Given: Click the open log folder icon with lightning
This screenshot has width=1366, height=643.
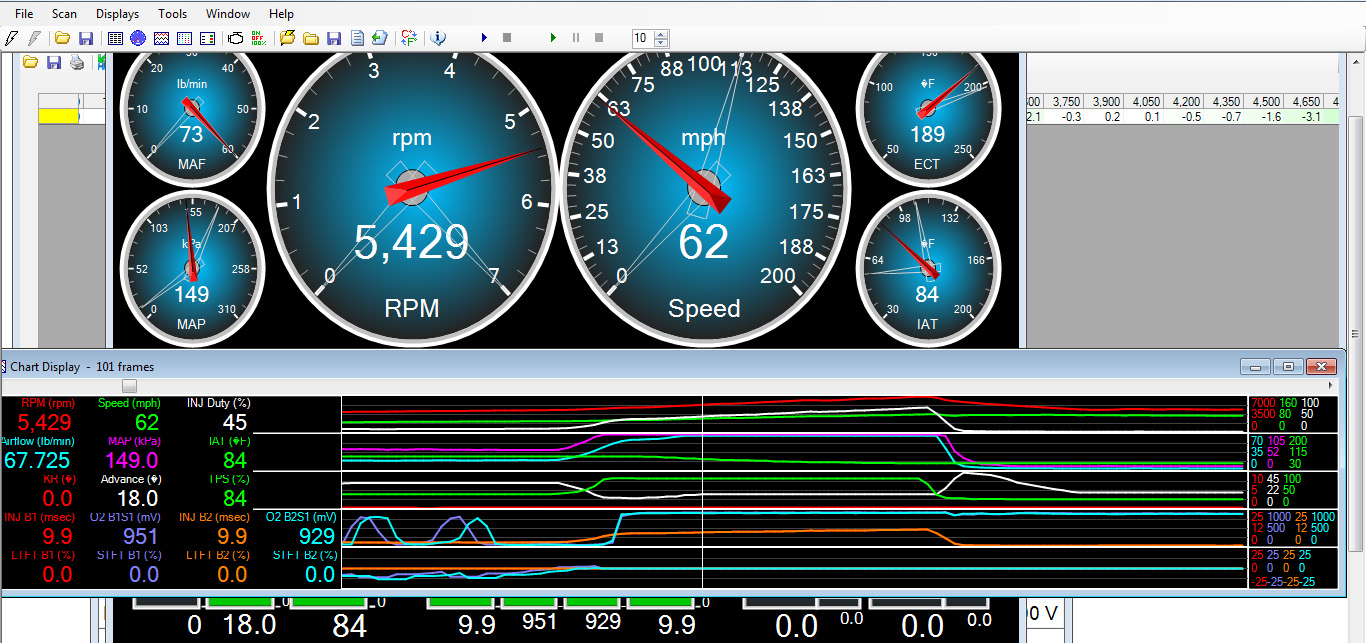Looking at the screenshot, I should (288, 38).
